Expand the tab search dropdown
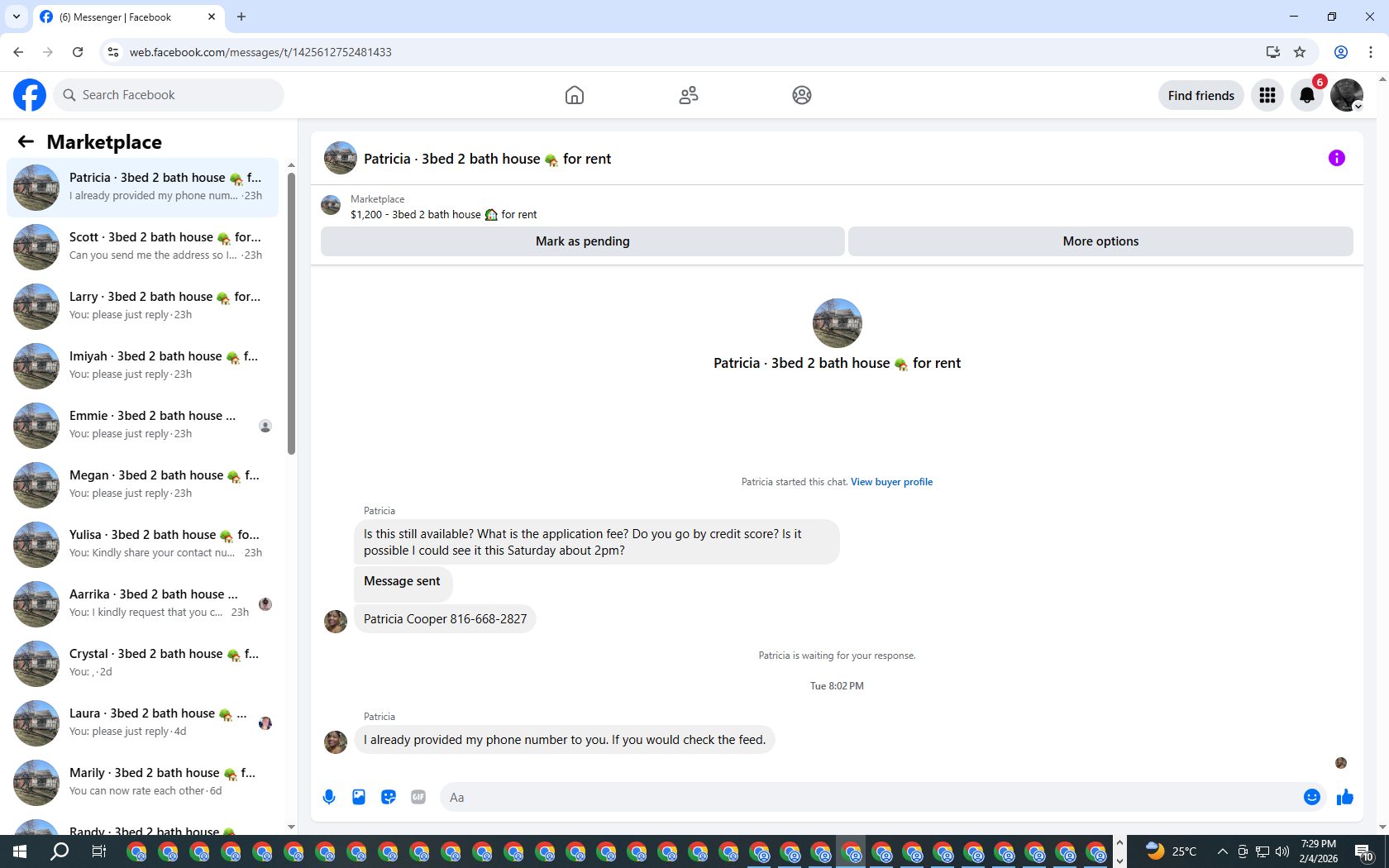Screen dimensions: 1389x868 click(x=17, y=17)
